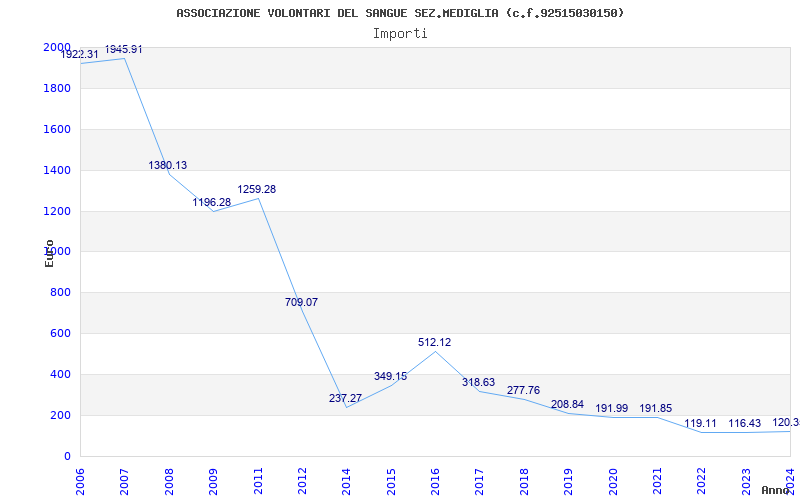Click the data label 116.43
The width and height of the screenshot is (800, 500).
[x=744, y=423]
